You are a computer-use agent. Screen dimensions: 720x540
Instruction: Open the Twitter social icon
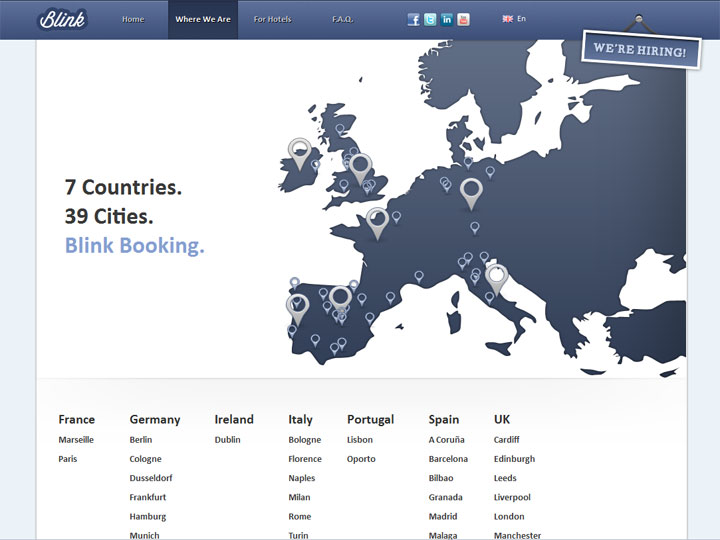(x=430, y=19)
